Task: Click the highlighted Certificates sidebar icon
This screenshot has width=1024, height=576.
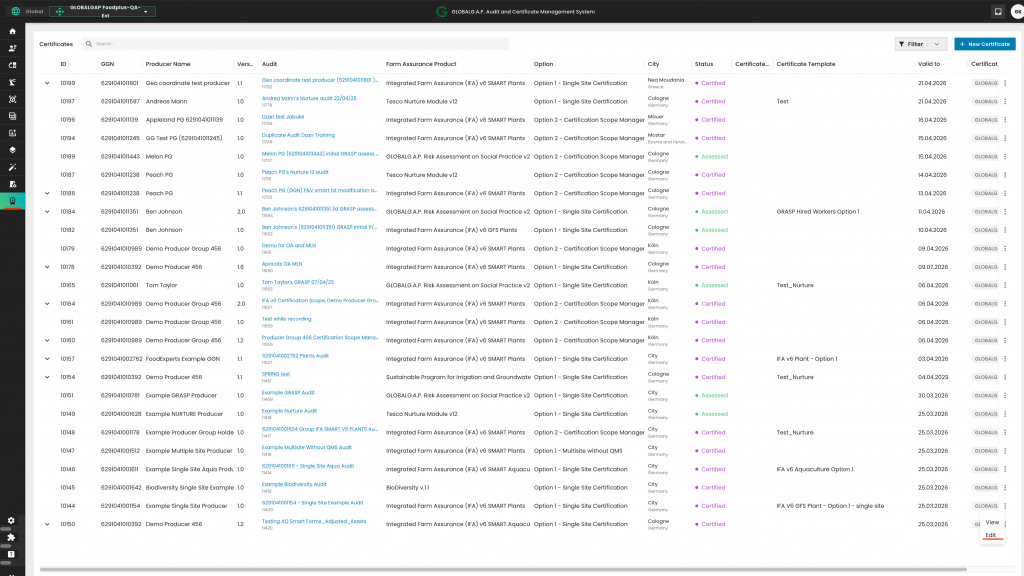Action: pyautogui.click(x=12, y=201)
